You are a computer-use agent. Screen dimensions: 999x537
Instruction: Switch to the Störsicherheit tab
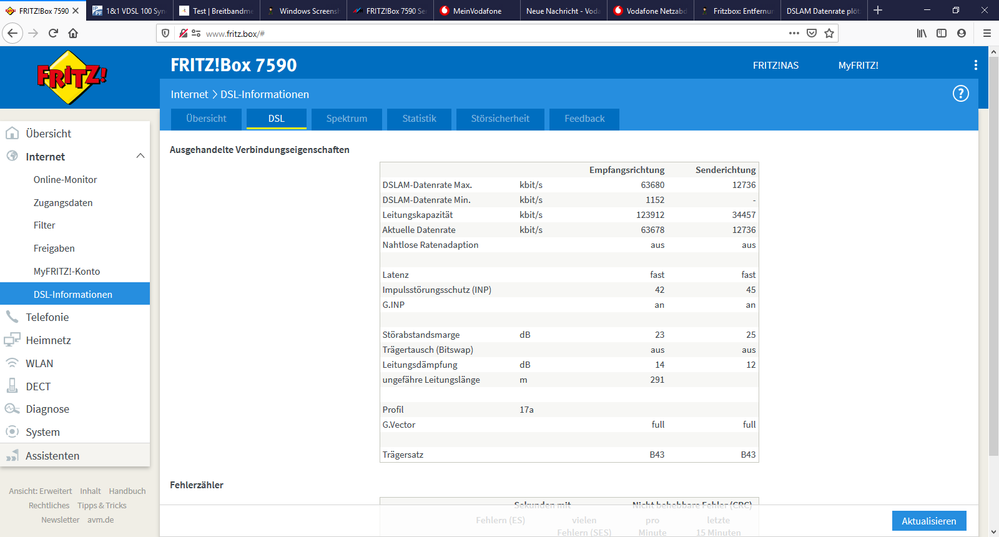pyautogui.click(x=500, y=118)
